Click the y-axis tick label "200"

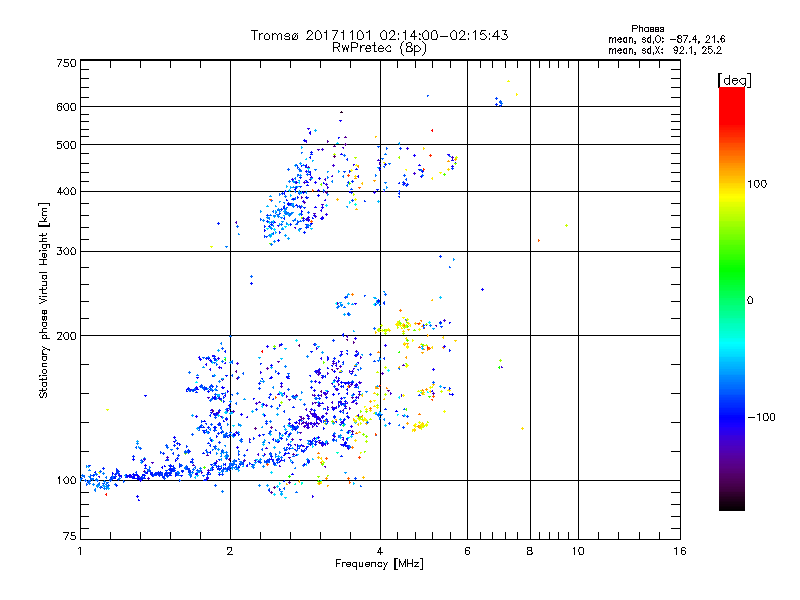[x=66, y=336]
